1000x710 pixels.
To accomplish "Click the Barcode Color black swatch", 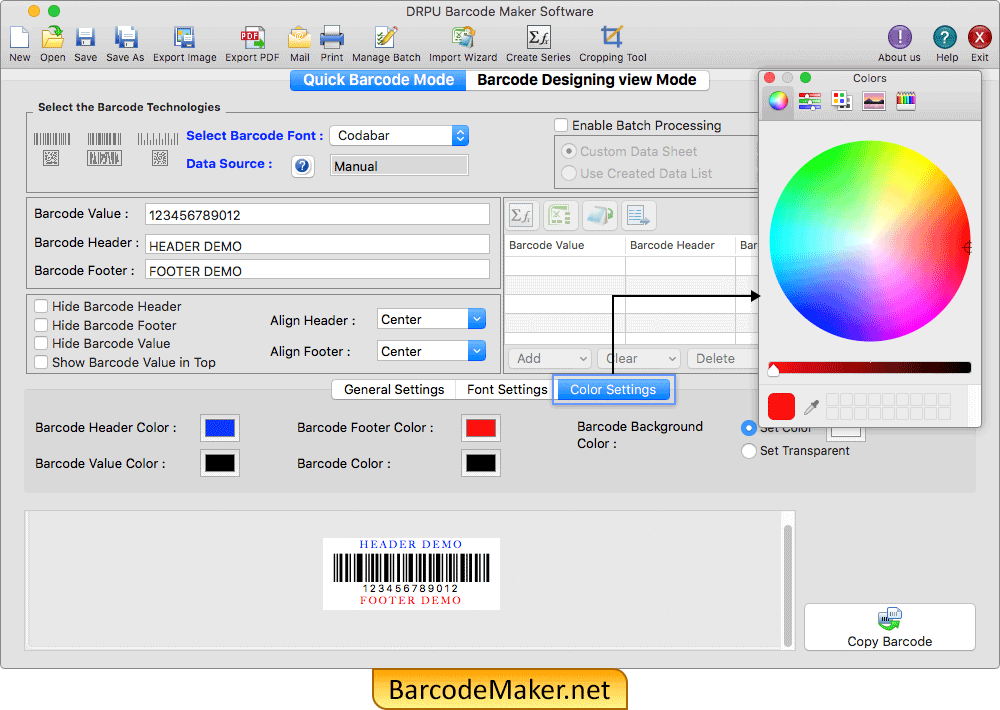I will [481, 463].
